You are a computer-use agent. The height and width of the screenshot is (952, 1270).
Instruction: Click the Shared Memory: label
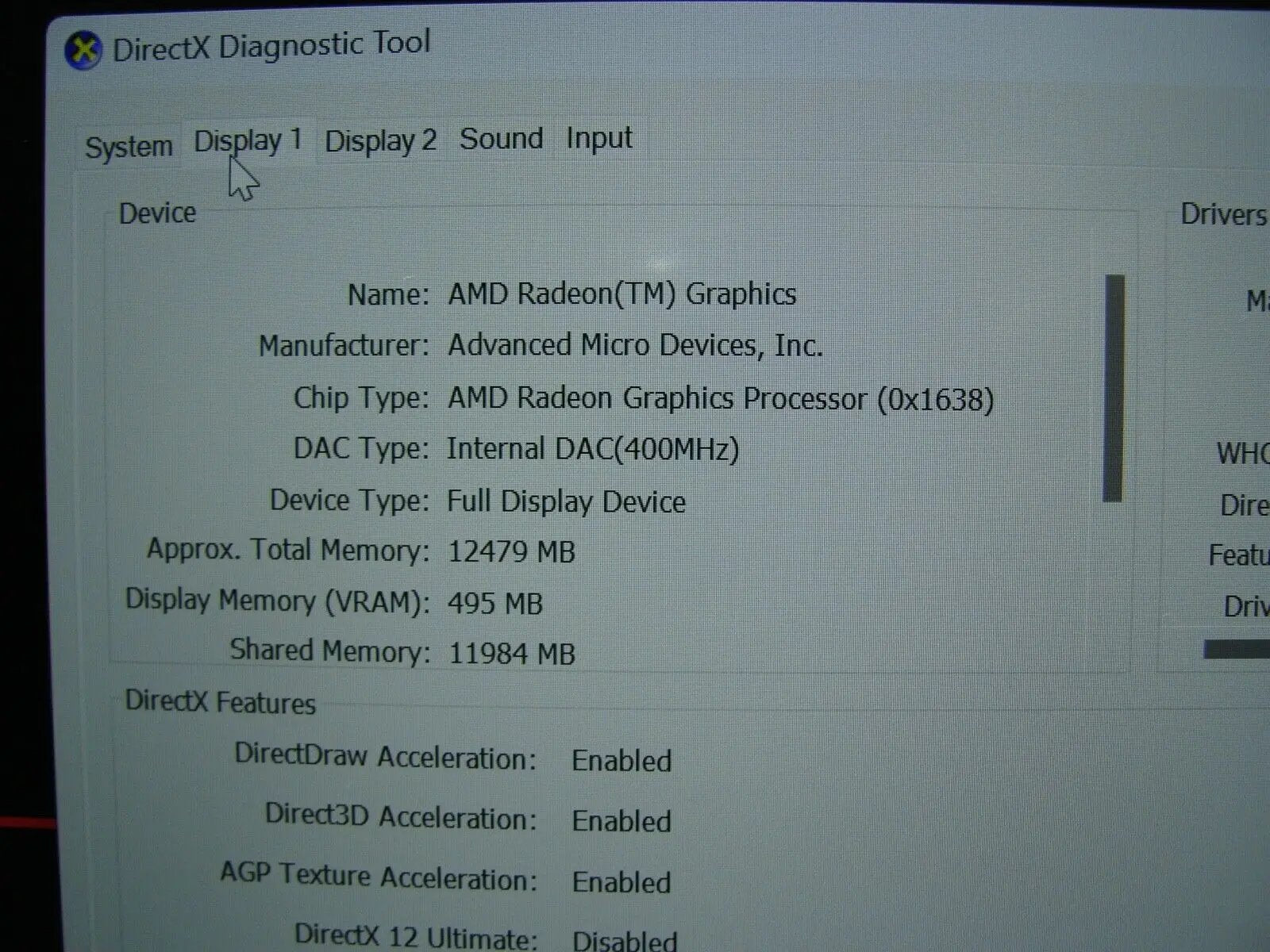click(329, 651)
